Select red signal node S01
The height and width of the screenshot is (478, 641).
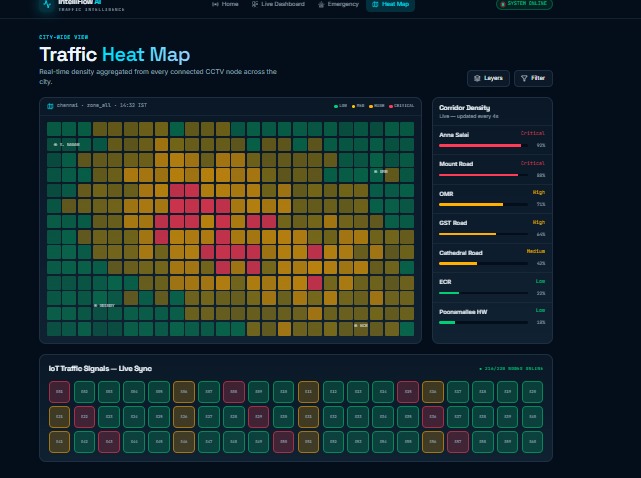(x=59, y=392)
